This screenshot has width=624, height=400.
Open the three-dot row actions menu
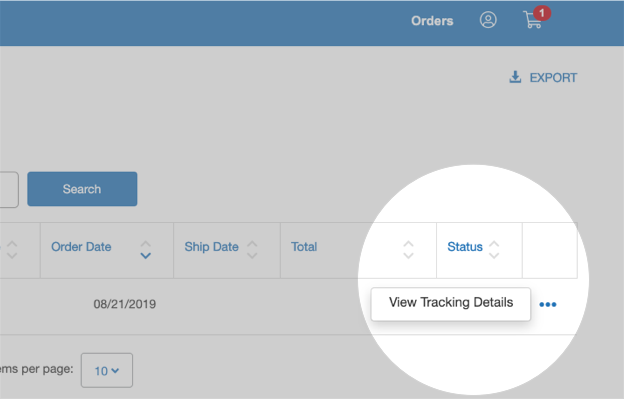point(547,304)
